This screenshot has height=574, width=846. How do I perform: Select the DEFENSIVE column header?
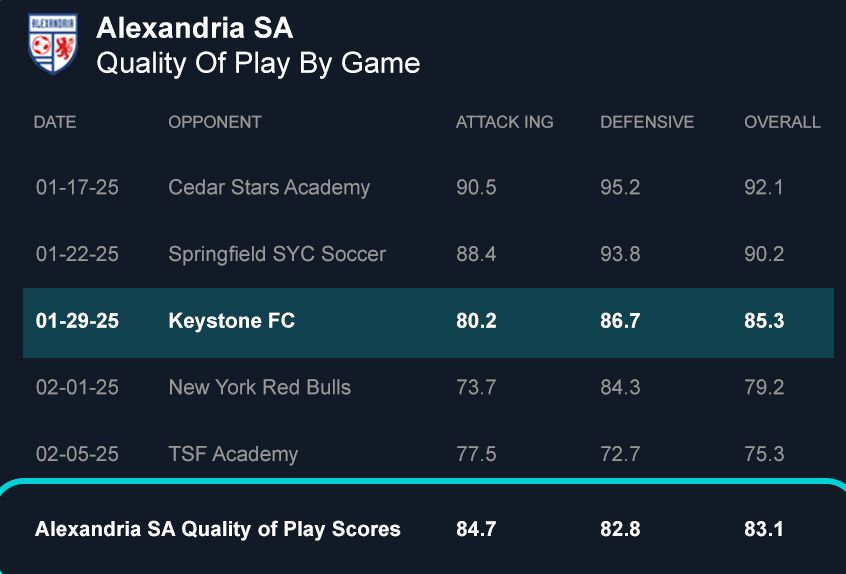coord(647,122)
